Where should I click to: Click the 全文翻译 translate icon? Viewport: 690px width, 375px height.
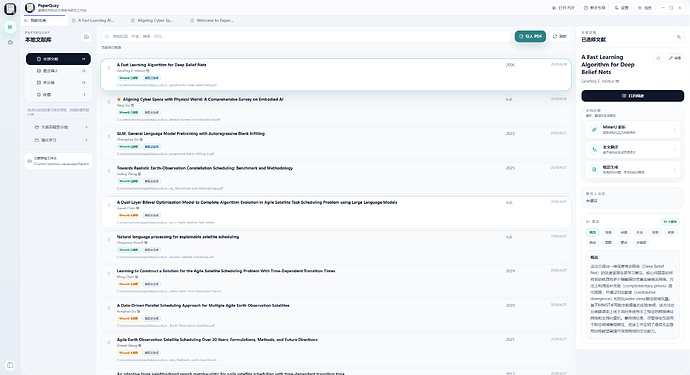595,149
